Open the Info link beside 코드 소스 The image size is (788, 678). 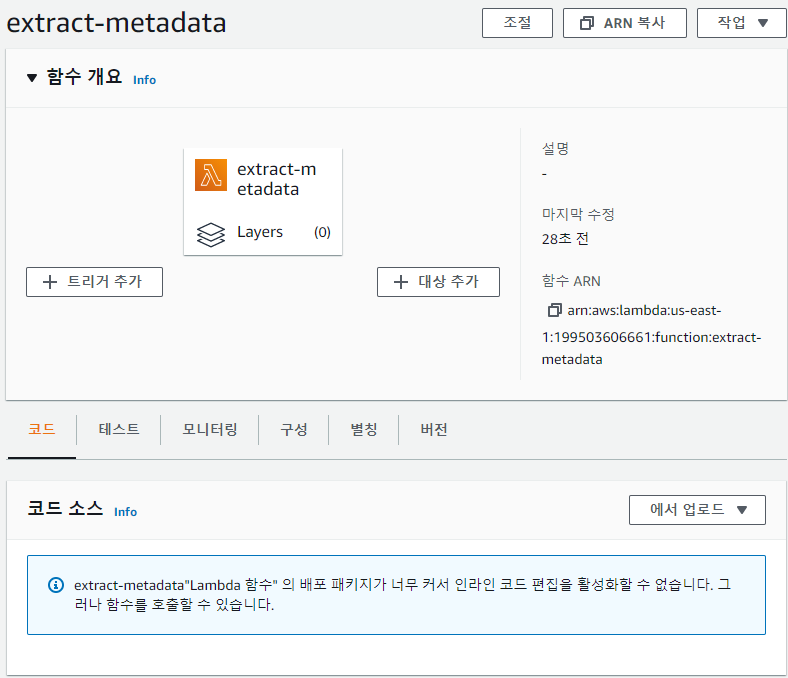tap(125, 512)
